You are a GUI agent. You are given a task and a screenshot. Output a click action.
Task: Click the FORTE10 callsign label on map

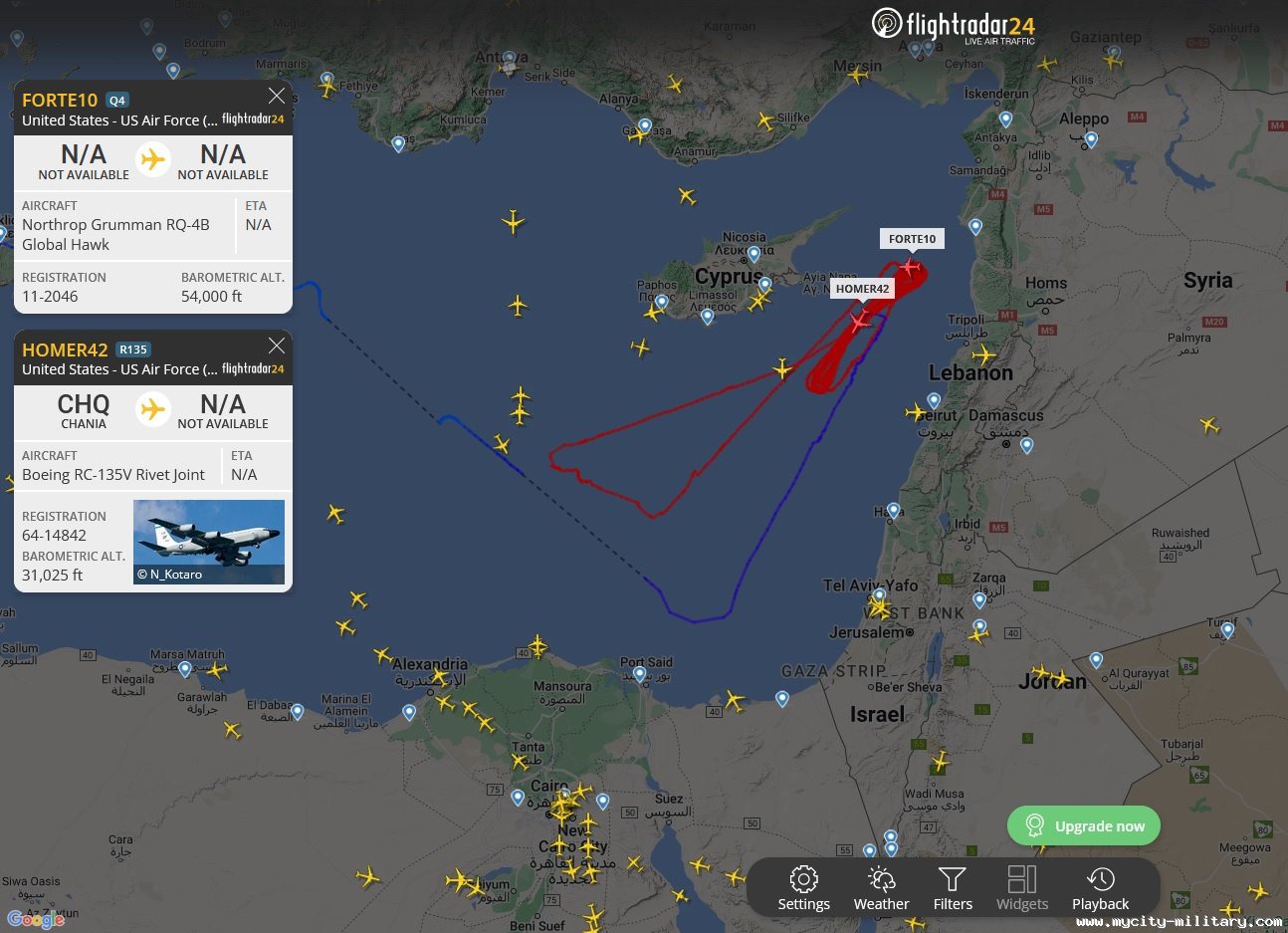tap(912, 239)
